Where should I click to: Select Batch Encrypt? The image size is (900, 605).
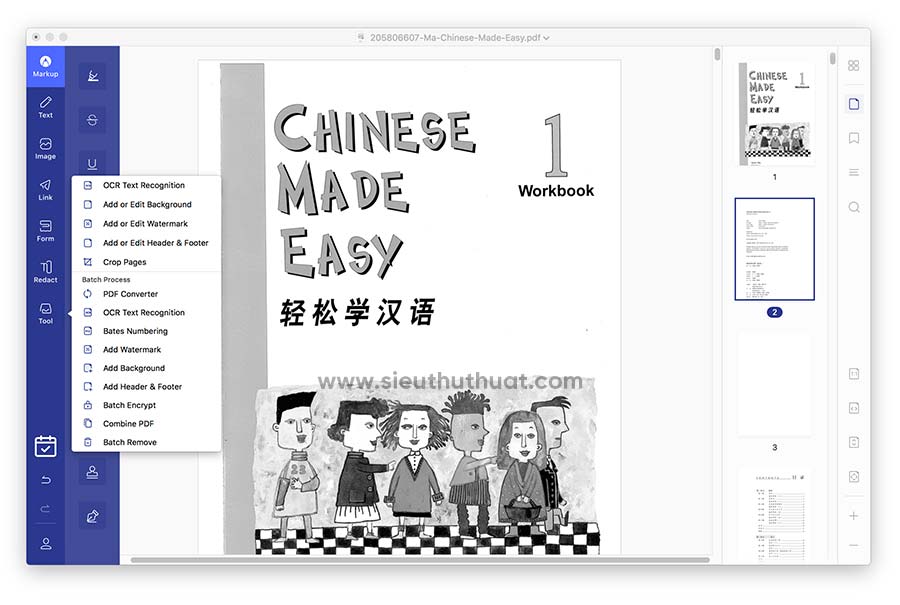[x=146, y=405]
